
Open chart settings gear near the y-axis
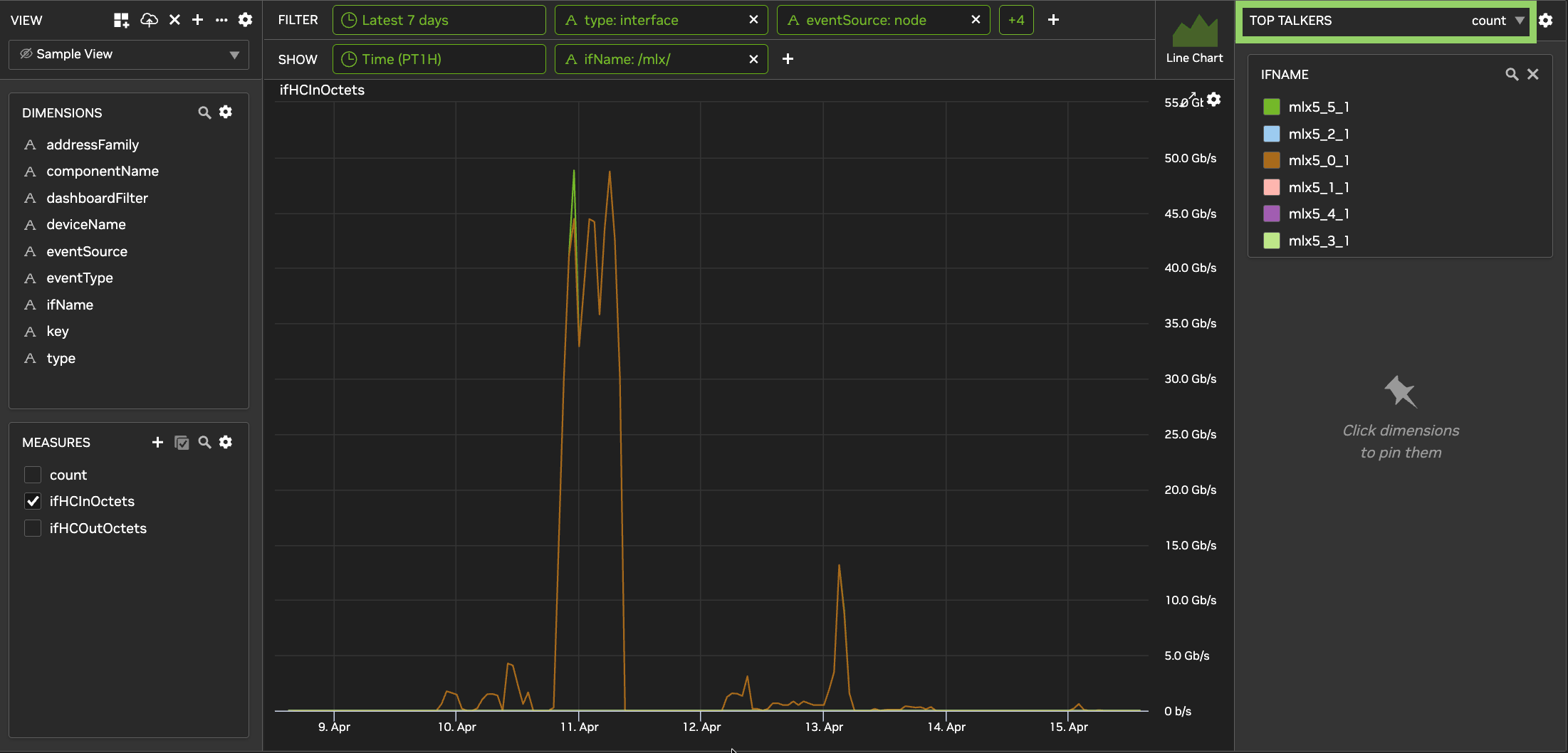point(1214,100)
